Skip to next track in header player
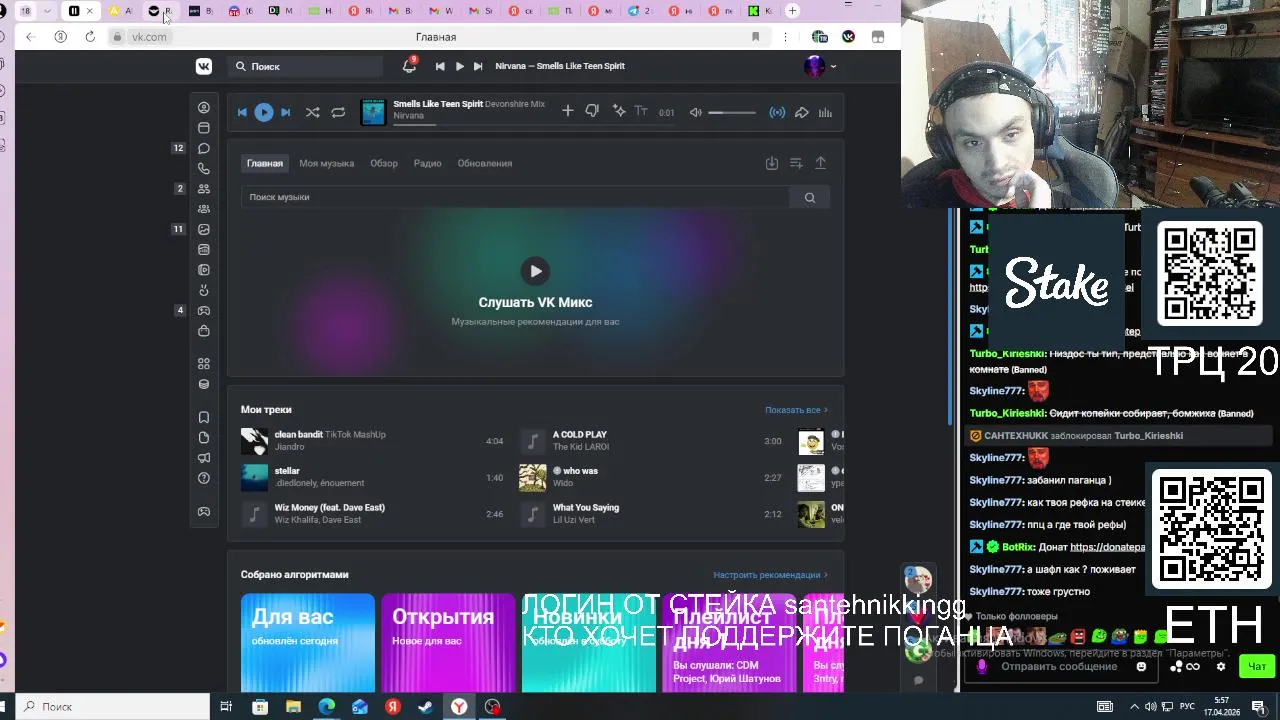This screenshot has width=1280, height=720. tap(478, 66)
